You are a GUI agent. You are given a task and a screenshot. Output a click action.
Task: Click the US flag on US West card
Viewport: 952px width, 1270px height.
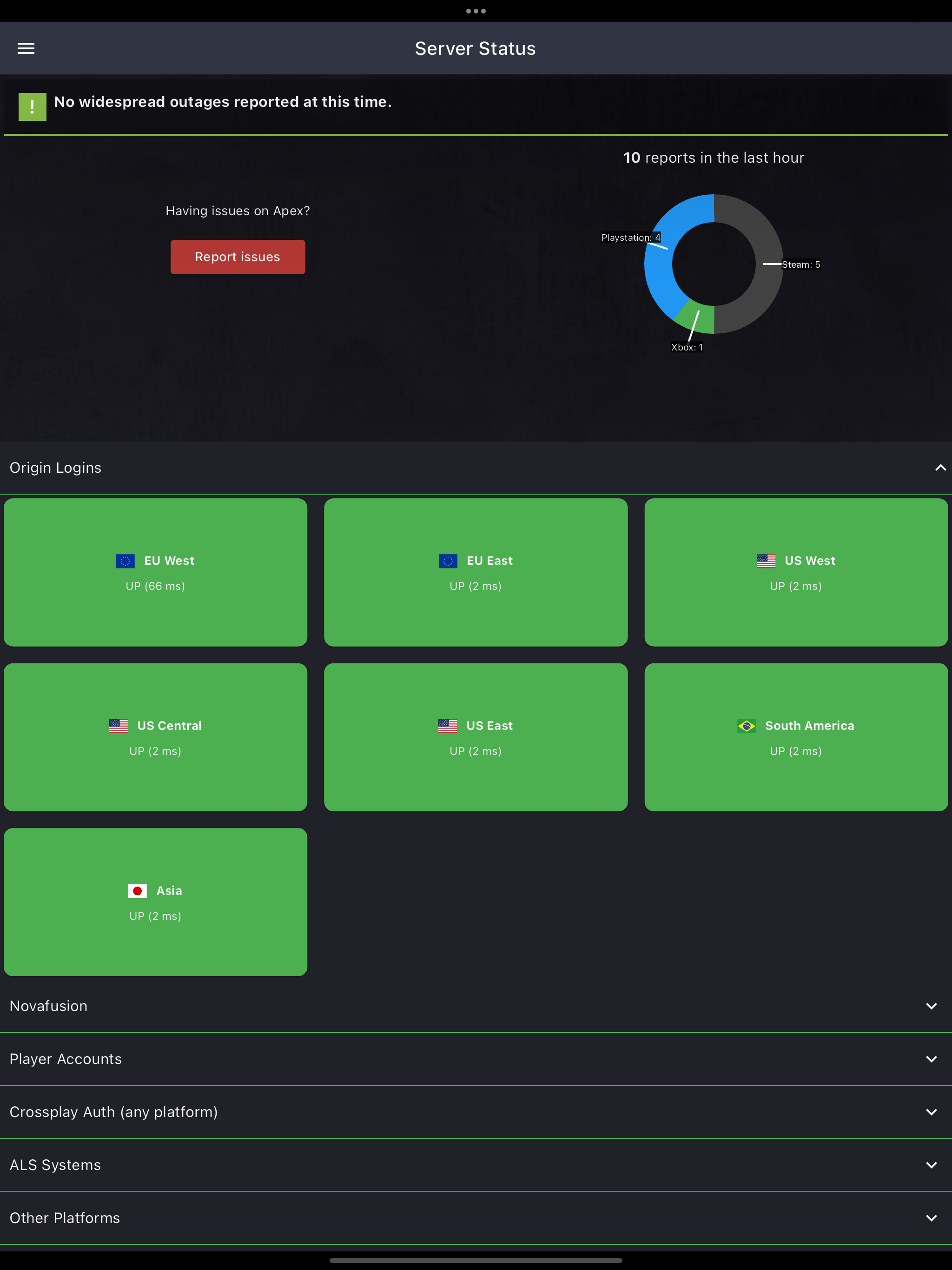coord(766,561)
